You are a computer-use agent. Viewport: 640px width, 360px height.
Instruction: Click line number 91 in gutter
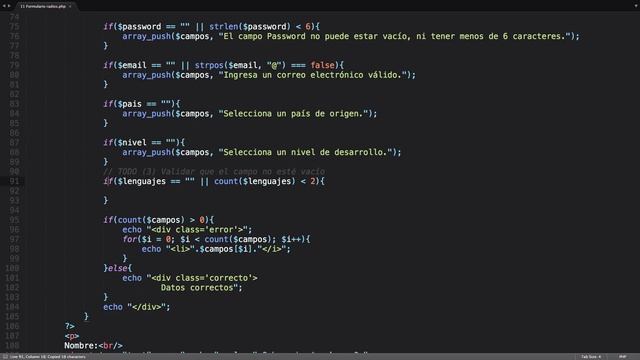tap(14, 181)
